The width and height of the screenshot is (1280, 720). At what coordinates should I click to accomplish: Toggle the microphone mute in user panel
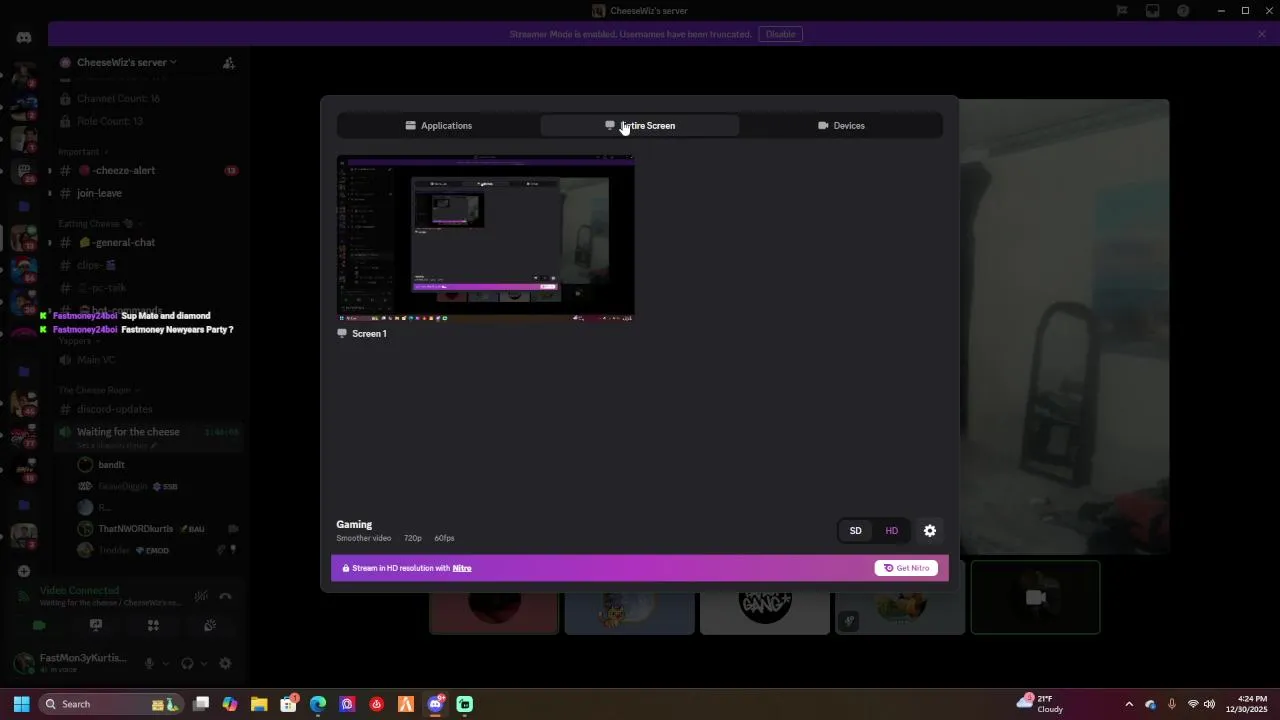(150, 663)
